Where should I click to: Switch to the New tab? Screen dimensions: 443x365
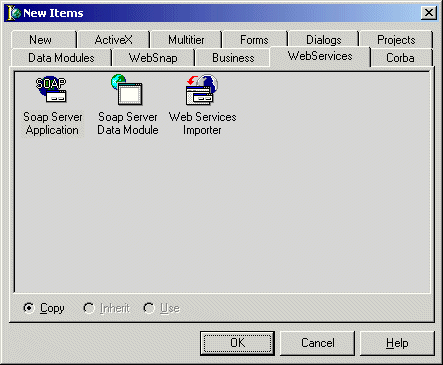pos(44,40)
